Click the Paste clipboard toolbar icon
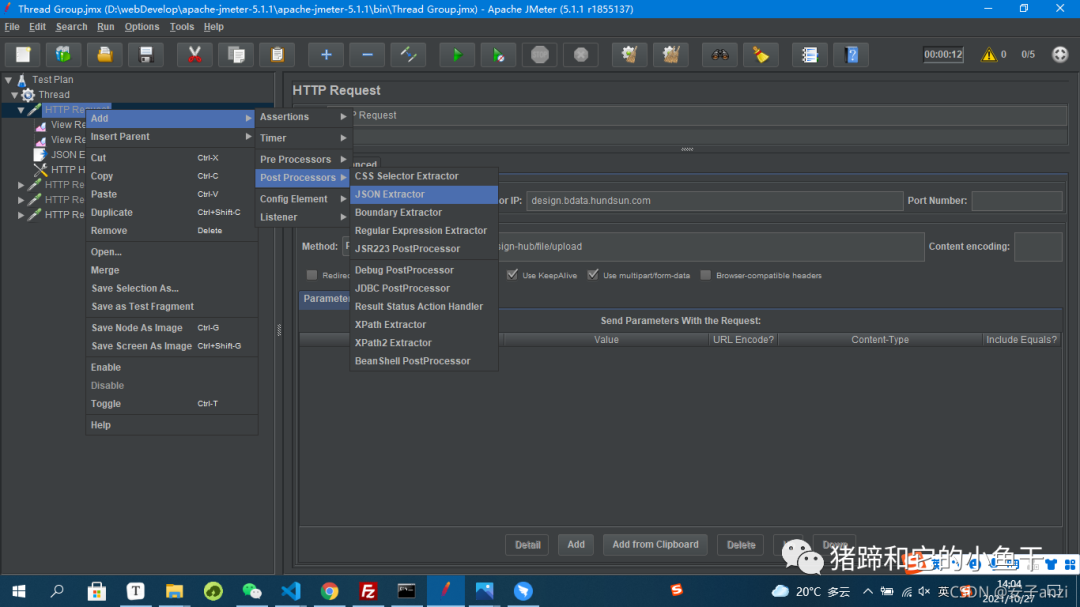The height and width of the screenshot is (607, 1080). pyautogui.click(x=277, y=54)
